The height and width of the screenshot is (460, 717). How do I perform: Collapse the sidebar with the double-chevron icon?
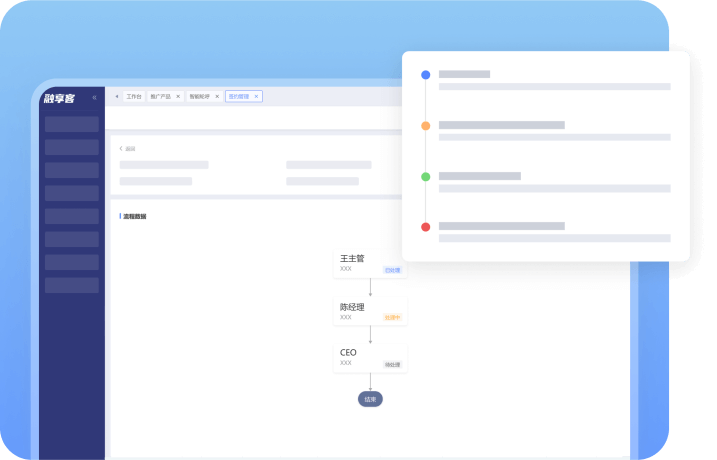[95, 97]
